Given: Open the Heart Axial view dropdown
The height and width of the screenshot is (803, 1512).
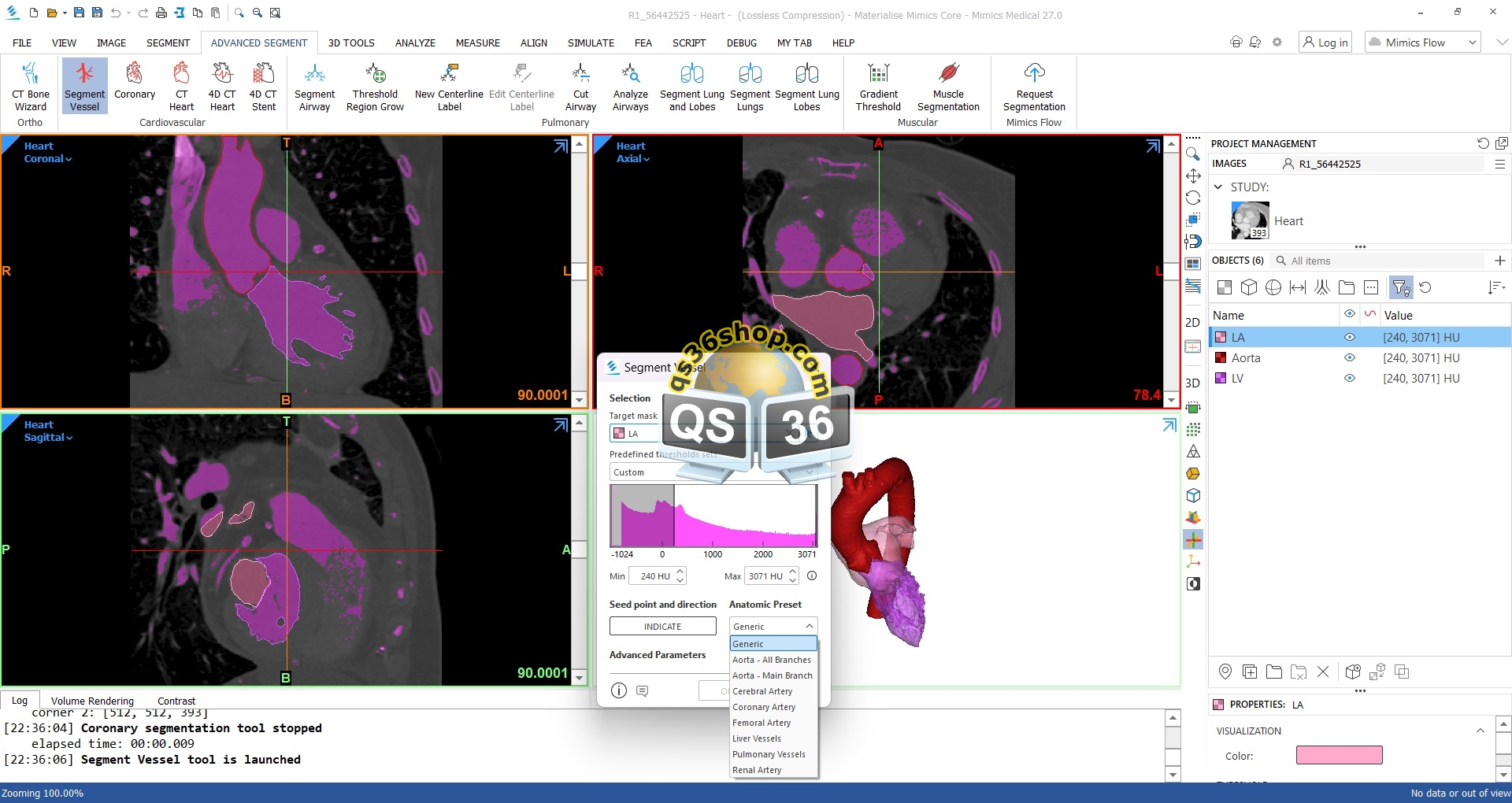Looking at the screenshot, I should (633, 159).
